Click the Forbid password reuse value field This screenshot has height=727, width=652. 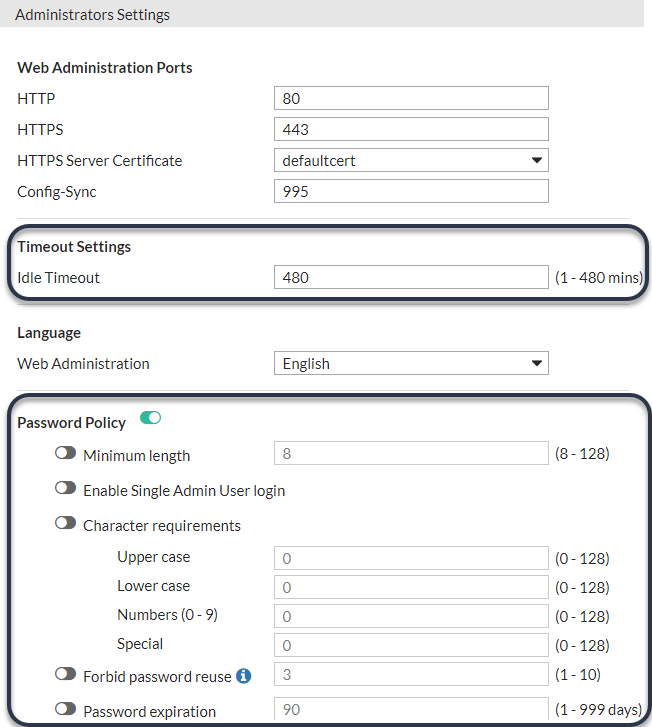click(411, 675)
